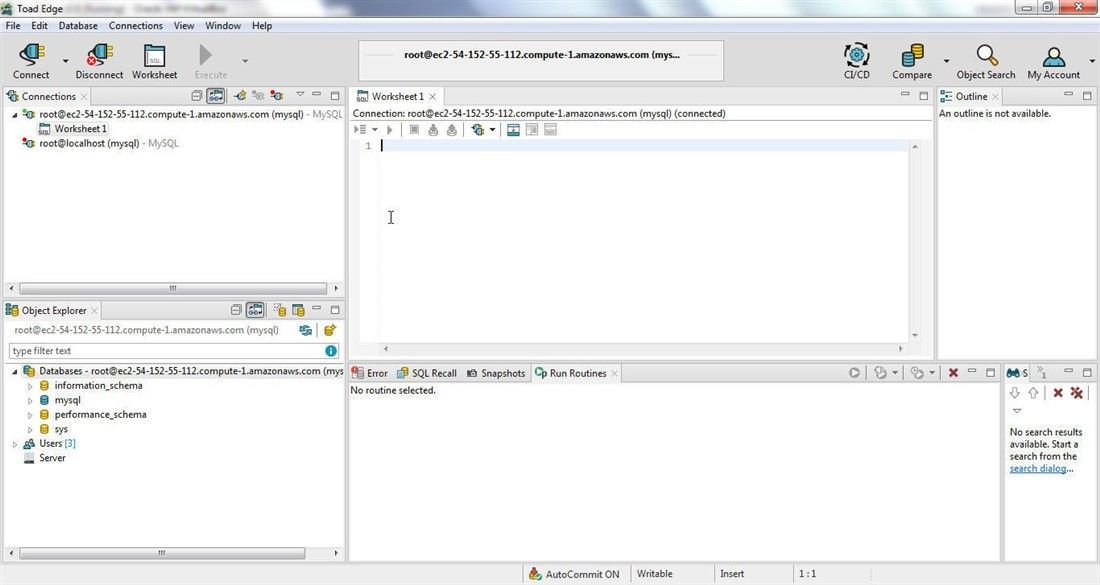The width and height of the screenshot is (1100, 585).
Task: Click the stop execution icon in worksheet toolbar
Action: click(414, 129)
